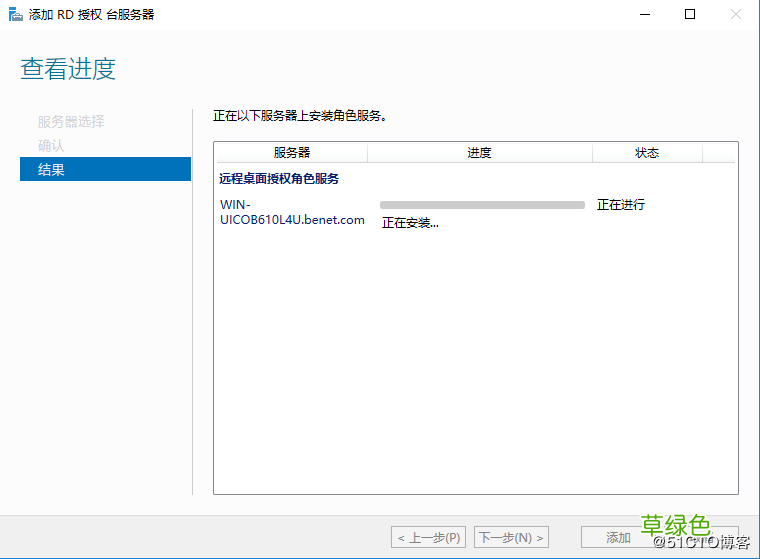Close the wizard window
Image resolution: width=760 pixels, height=559 pixels.
pyautogui.click(x=735, y=15)
